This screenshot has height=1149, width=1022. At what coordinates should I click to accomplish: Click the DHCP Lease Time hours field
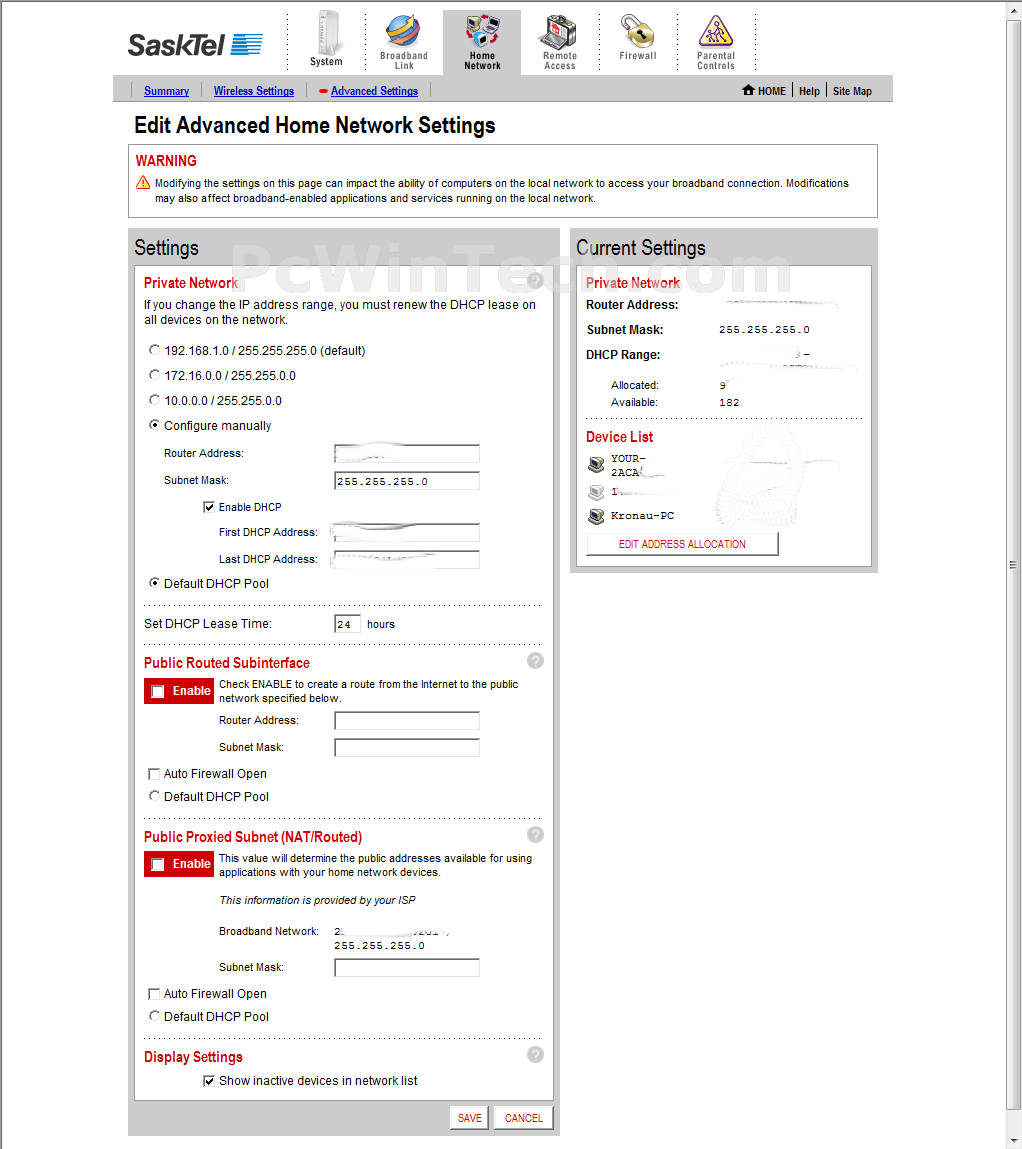(347, 624)
